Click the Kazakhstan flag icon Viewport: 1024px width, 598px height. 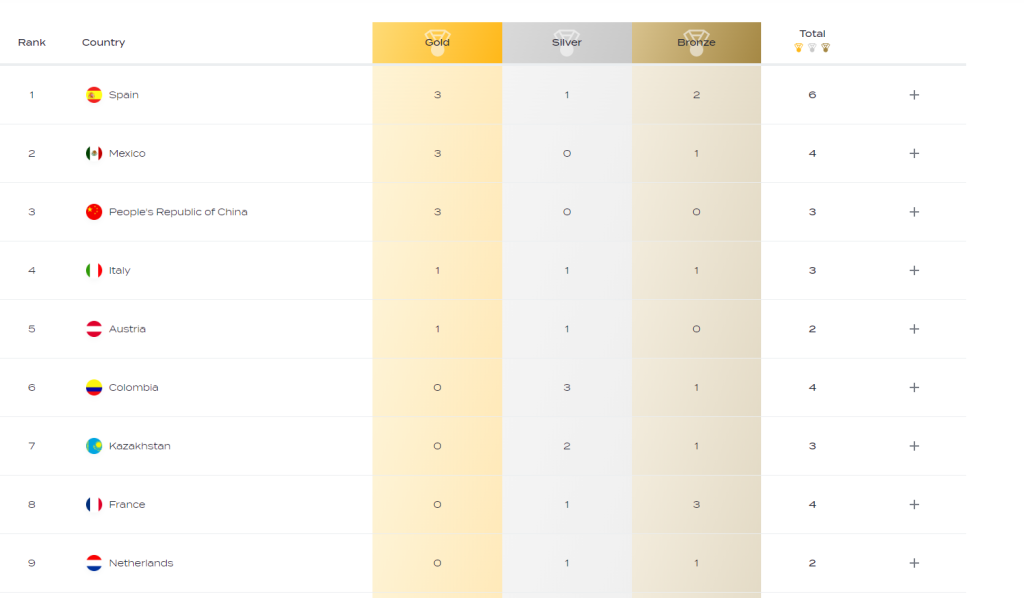[94, 446]
